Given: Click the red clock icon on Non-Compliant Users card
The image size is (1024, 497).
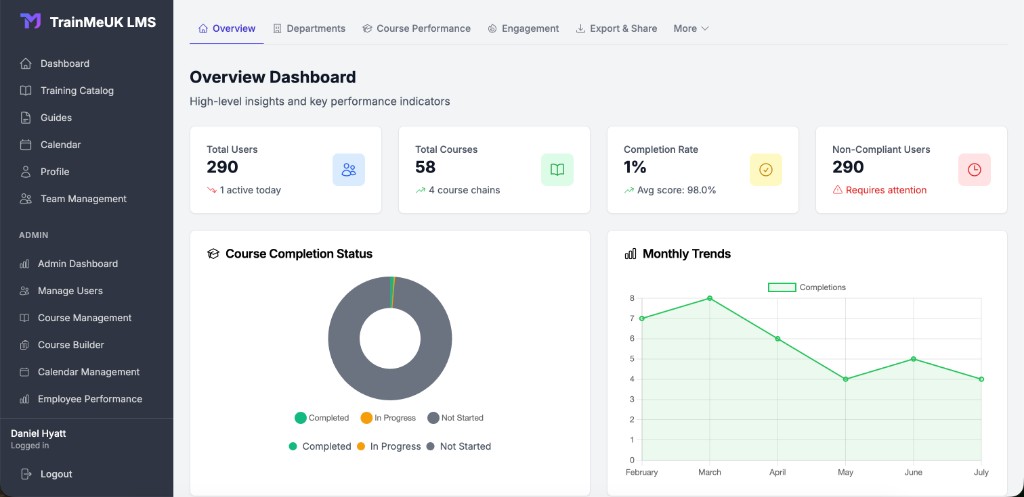Looking at the screenshot, I should [974, 170].
